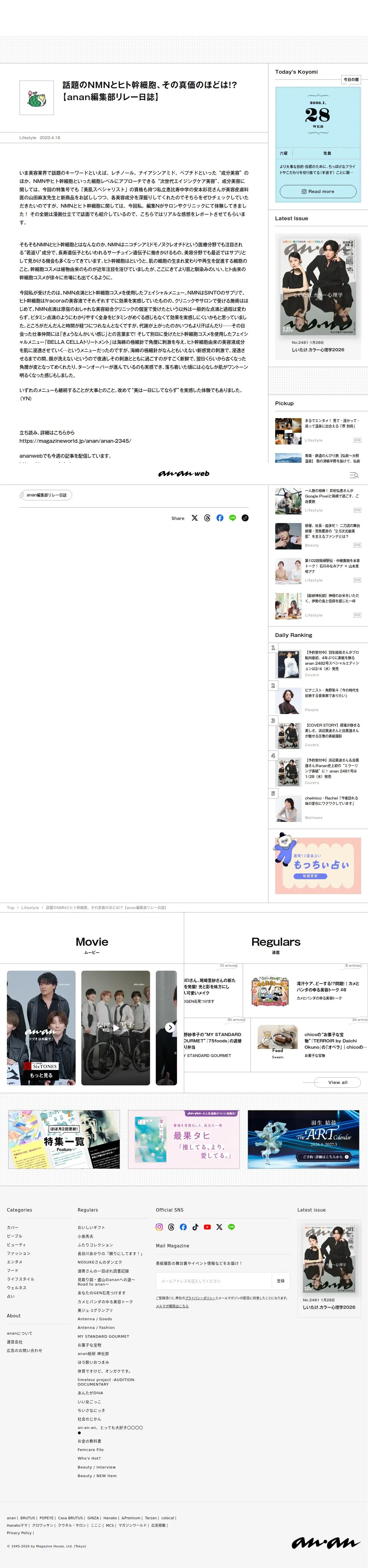368x1568 pixels.
Task: Select ビューティ in footer Categories
Action: 16,1245
